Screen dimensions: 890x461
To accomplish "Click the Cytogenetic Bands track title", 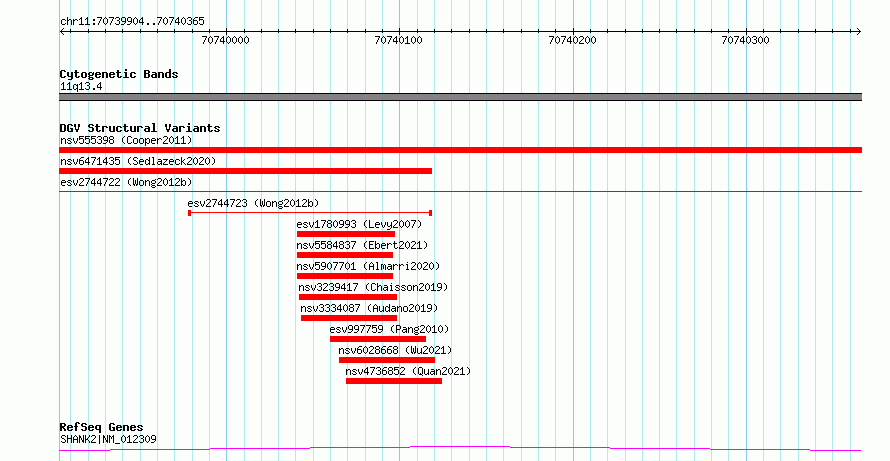I will point(119,74).
